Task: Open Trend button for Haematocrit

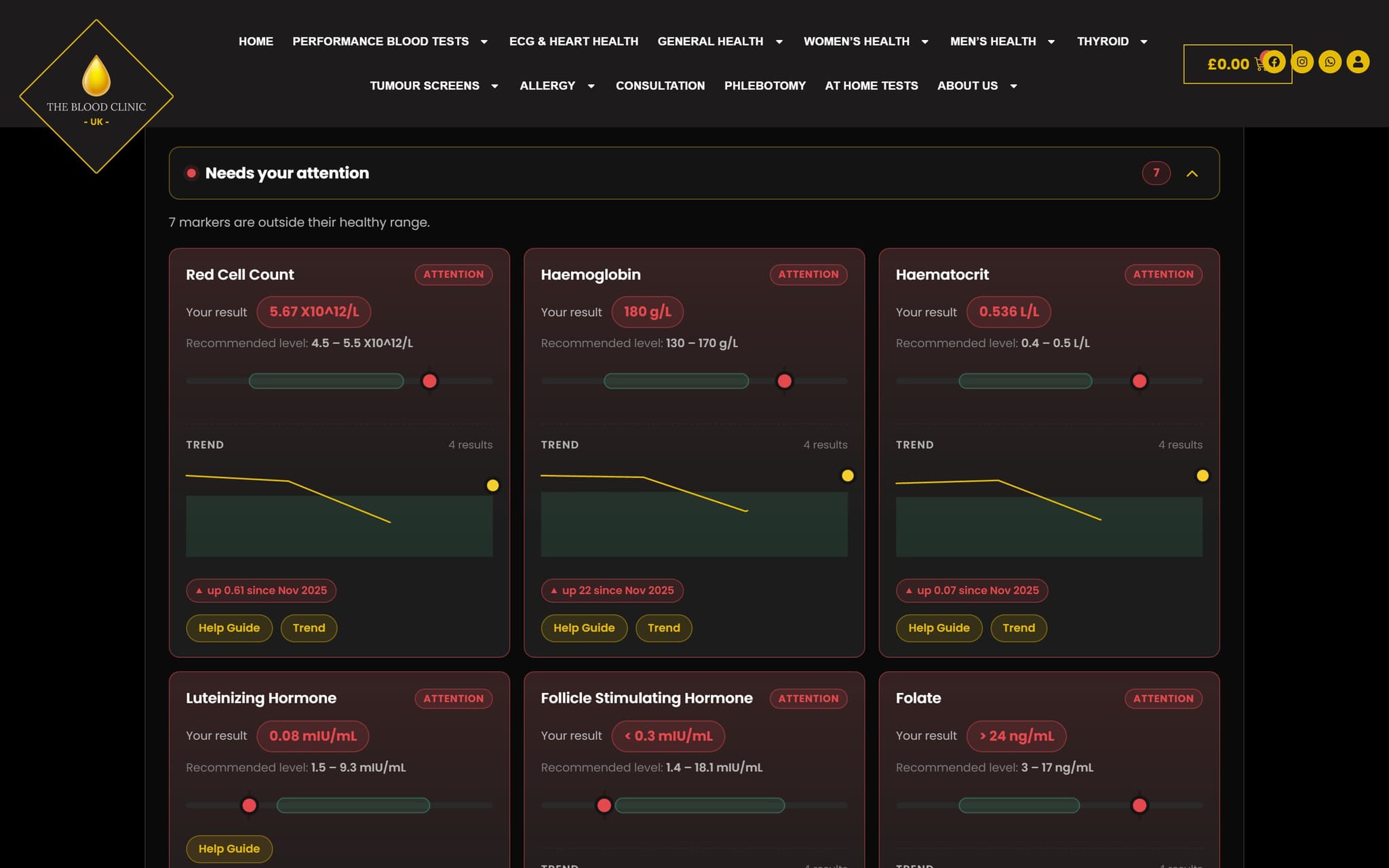Action: click(1019, 628)
